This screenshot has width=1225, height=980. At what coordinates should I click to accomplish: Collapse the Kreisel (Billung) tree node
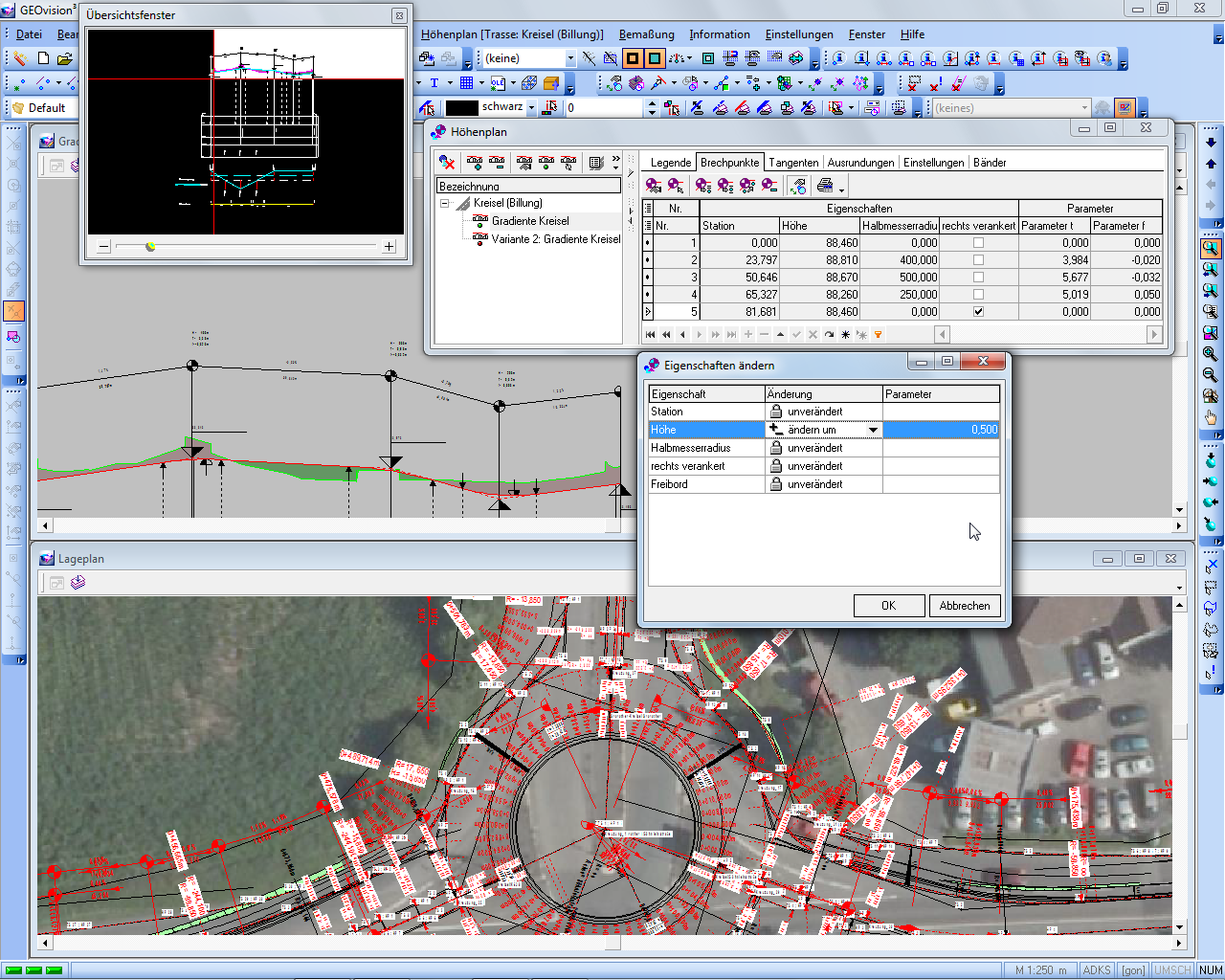(445, 204)
